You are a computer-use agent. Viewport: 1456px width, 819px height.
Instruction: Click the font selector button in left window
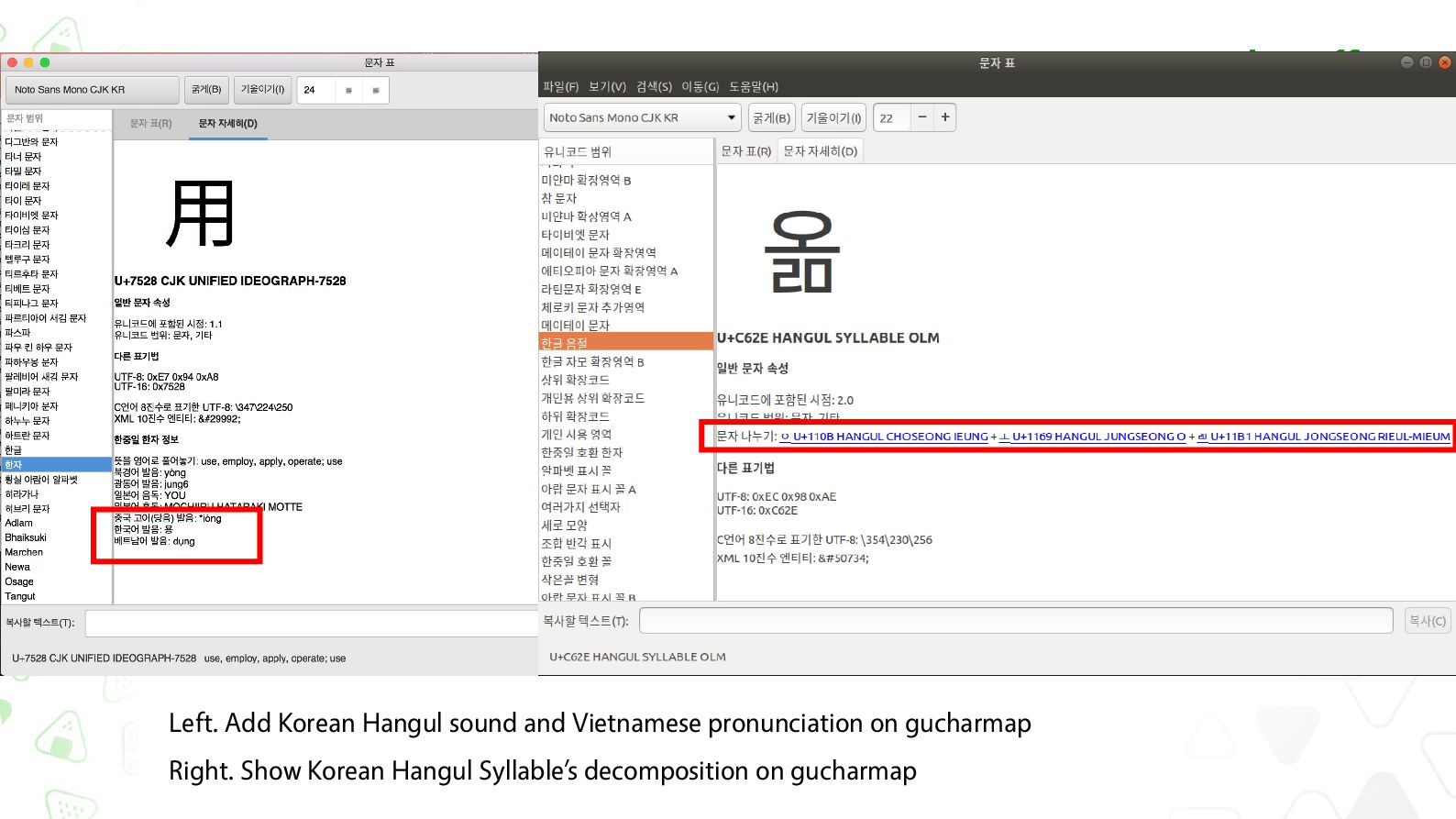(x=93, y=90)
